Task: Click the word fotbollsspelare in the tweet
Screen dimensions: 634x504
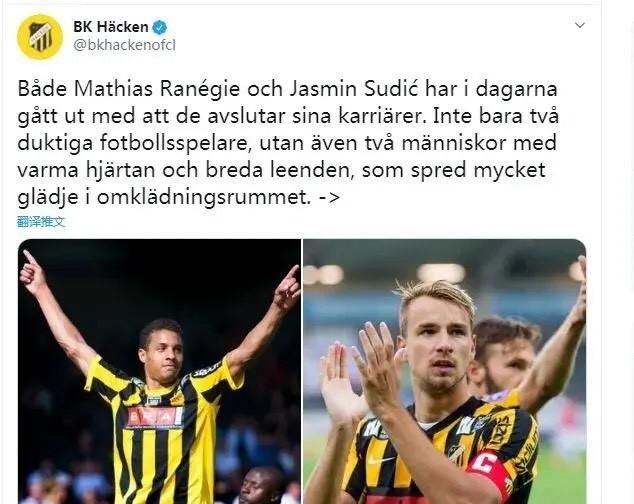Action: [173, 144]
